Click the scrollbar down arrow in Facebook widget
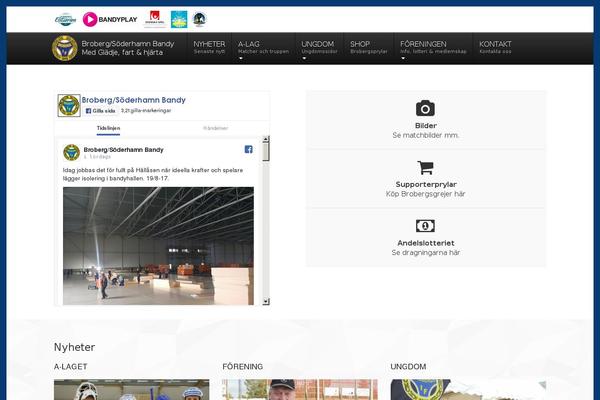The width and height of the screenshot is (600, 400). click(x=266, y=302)
